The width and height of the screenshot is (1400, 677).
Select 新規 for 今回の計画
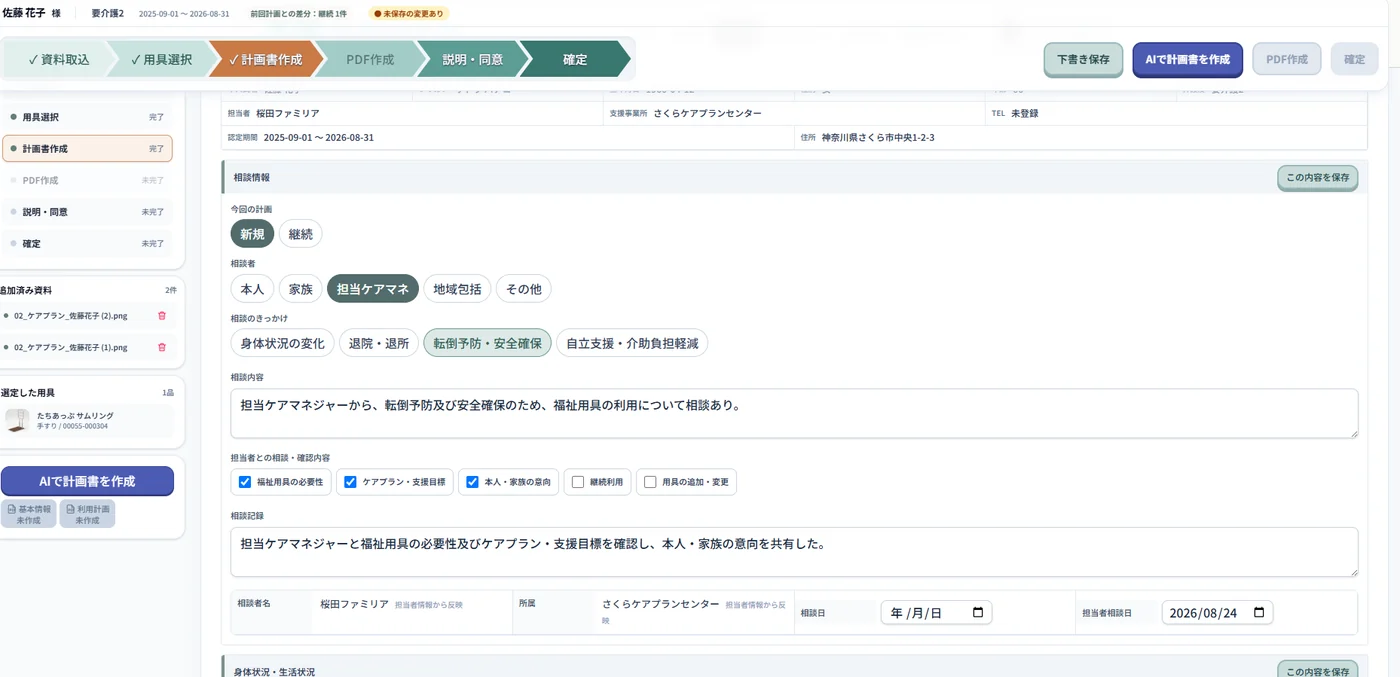pyautogui.click(x=252, y=234)
